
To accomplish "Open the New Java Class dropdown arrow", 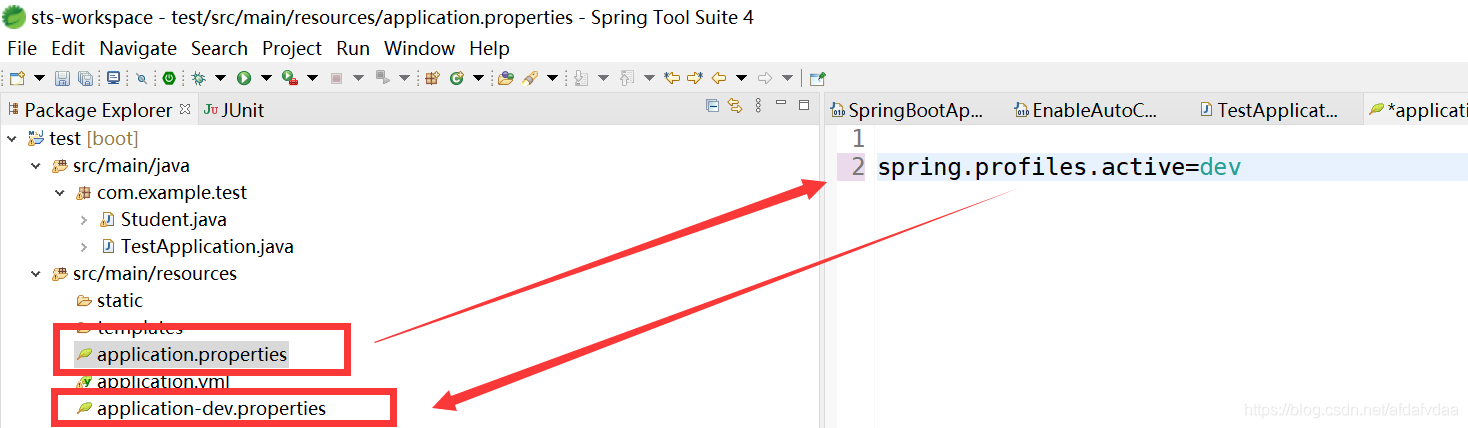I will tap(478, 78).
